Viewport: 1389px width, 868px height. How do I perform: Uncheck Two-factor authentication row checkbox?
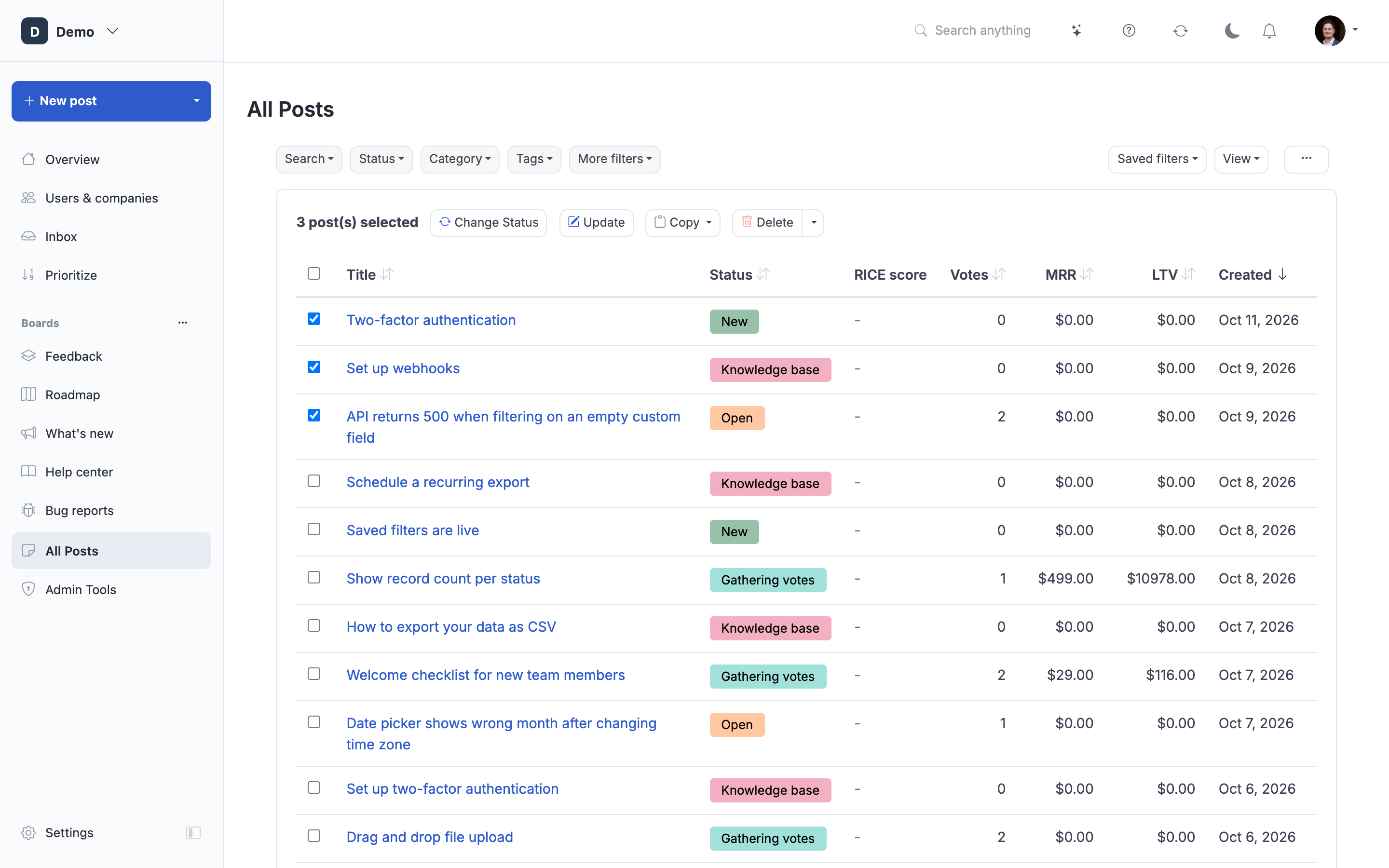[314, 319]
